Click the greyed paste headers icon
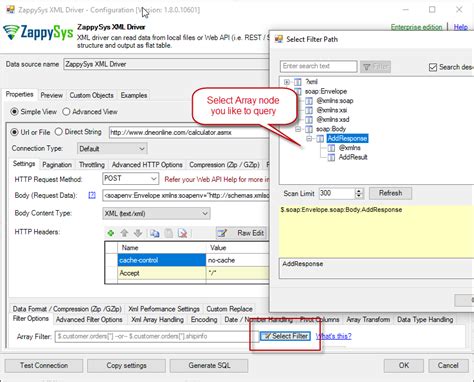 (x=169, y=233)
